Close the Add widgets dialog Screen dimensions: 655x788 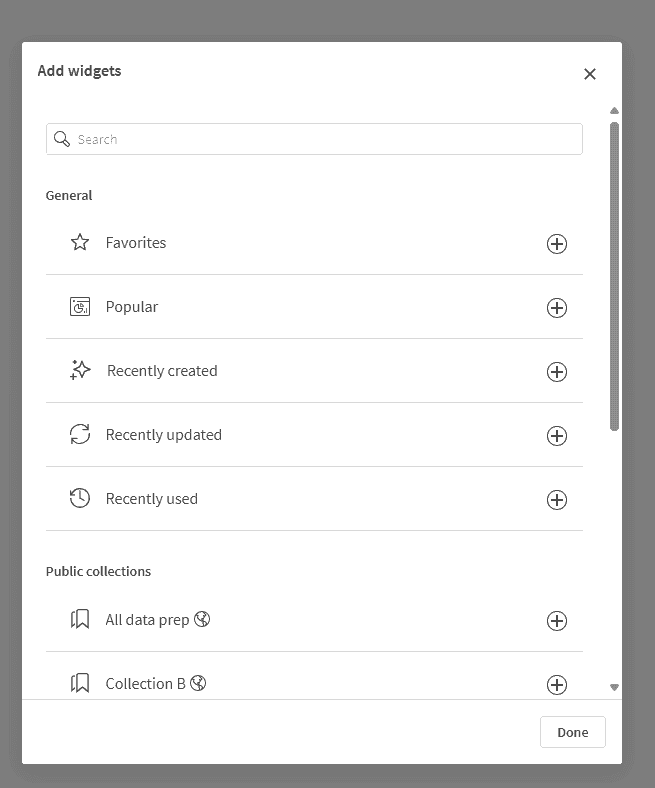pyautogui.click(x=590, y=74)
